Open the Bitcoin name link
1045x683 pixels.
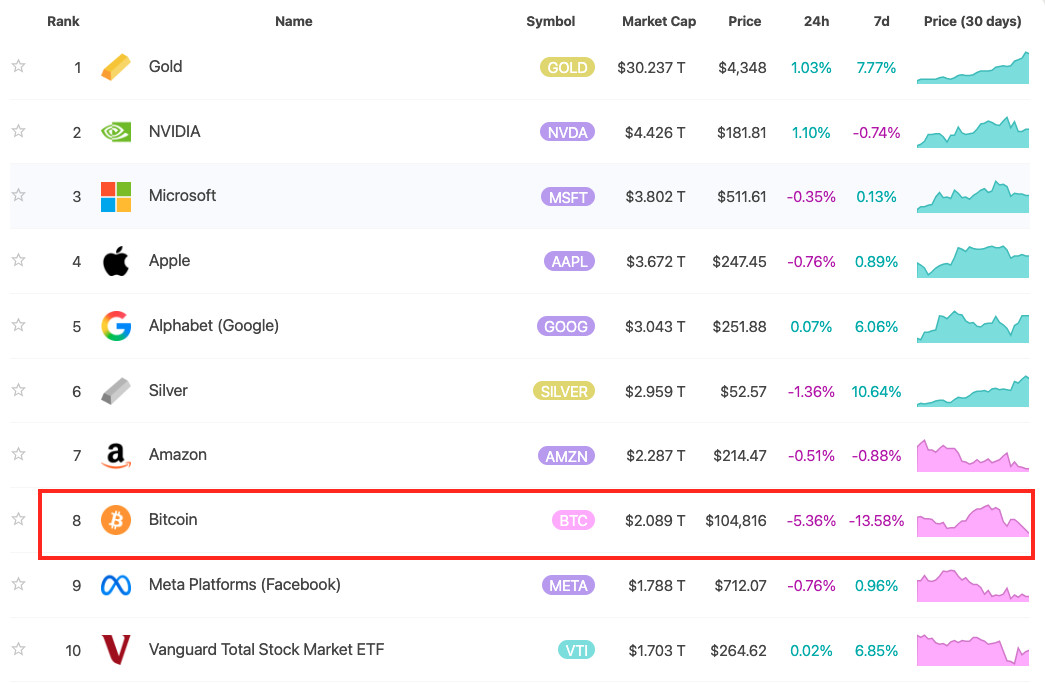[x=172, y=520]
